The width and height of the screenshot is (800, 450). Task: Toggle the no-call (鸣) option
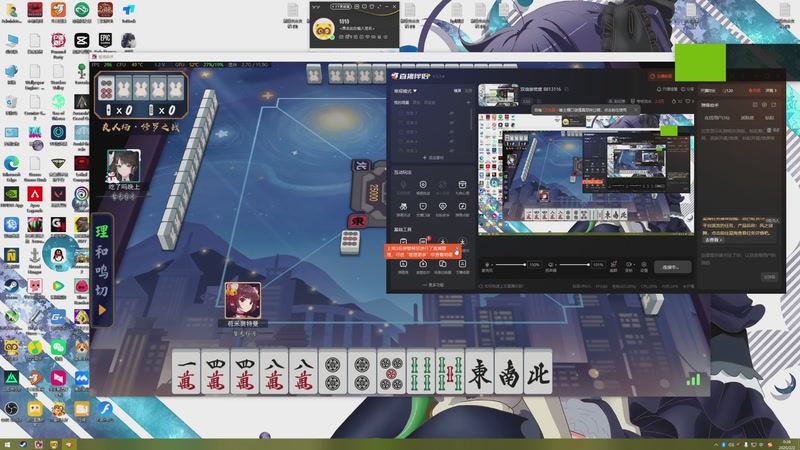tap(102, 271)
